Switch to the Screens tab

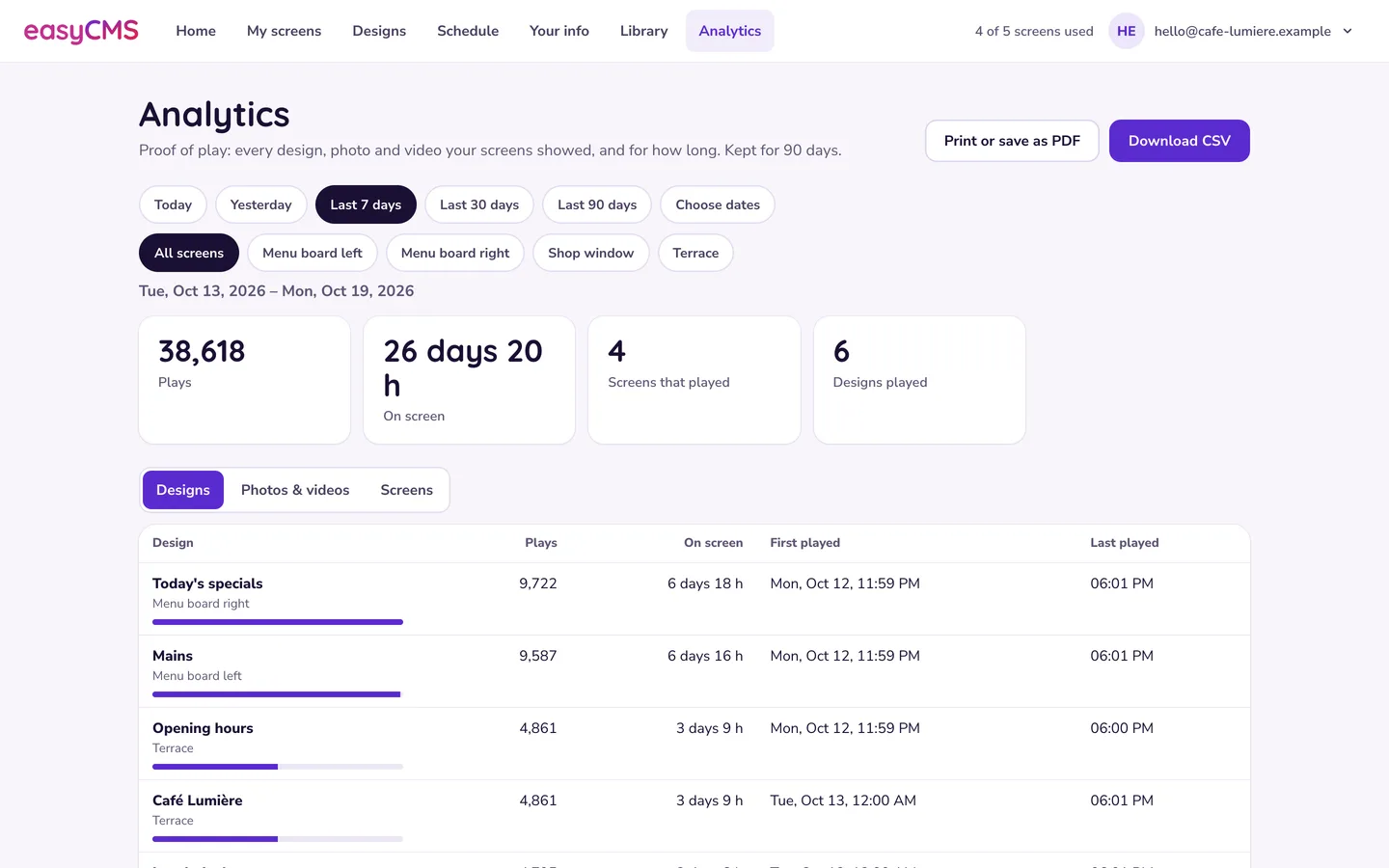[406, 490]
